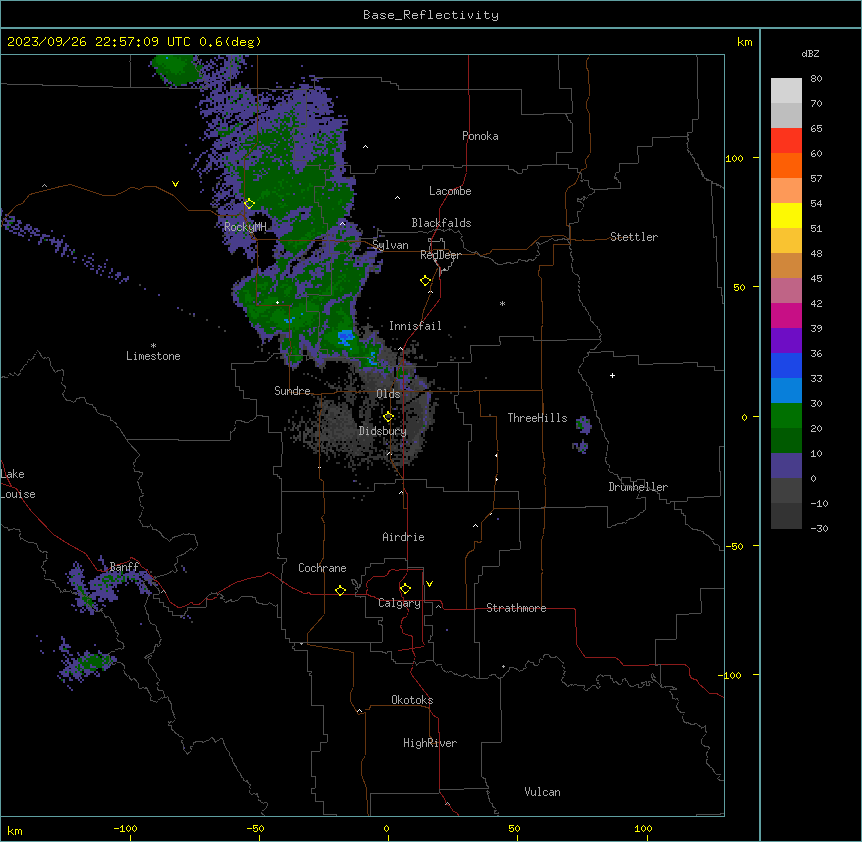Click the RedDeer city label
The image size is (862, 842).
[440, 255]
